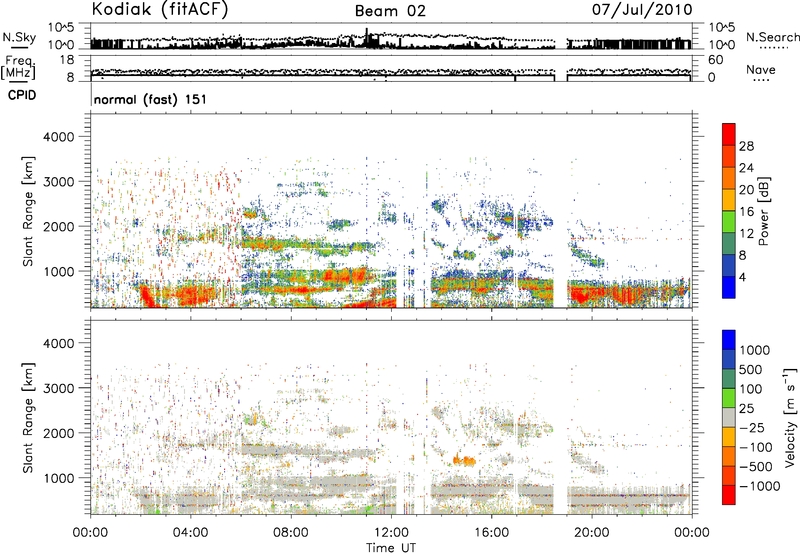Click the 'N.Sky' legend label
Viewport: 800px width, 554px height.
(19, 37)
